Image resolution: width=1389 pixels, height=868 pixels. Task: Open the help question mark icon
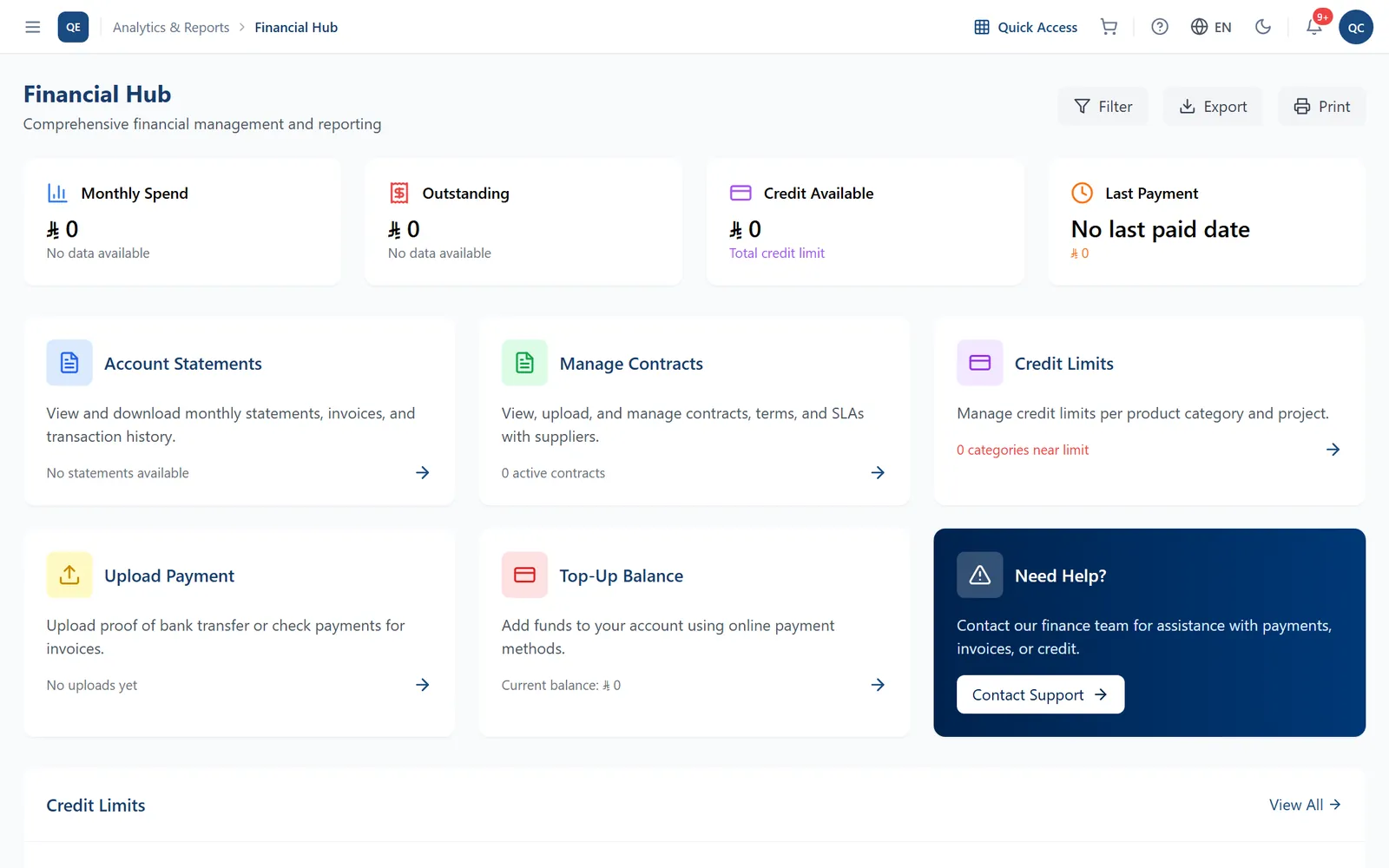coord(1160,27)
